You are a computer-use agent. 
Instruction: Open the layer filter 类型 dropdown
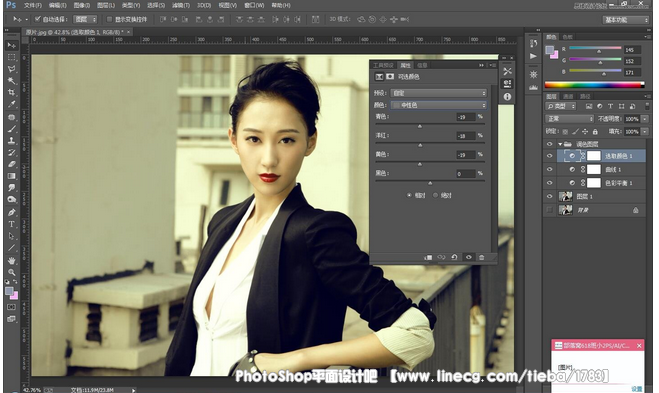(x=561, y=106)
